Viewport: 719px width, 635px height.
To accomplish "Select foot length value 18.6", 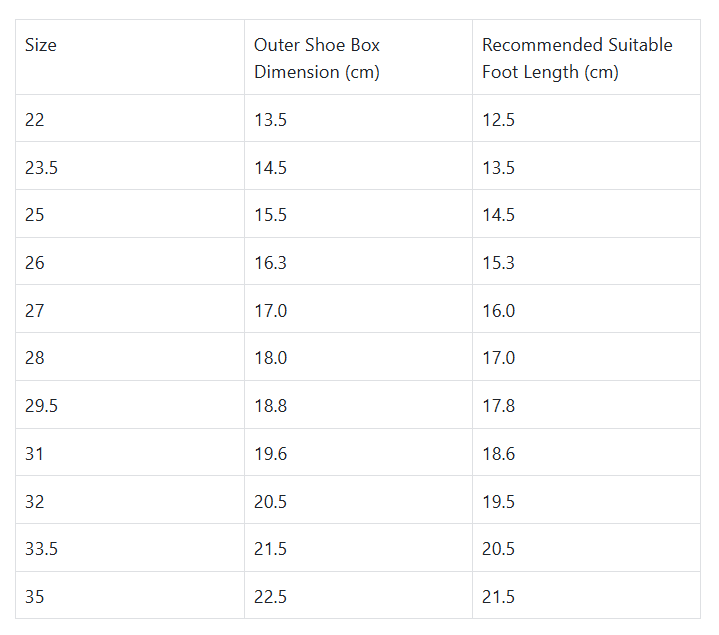I will click(x=498, y=454).
